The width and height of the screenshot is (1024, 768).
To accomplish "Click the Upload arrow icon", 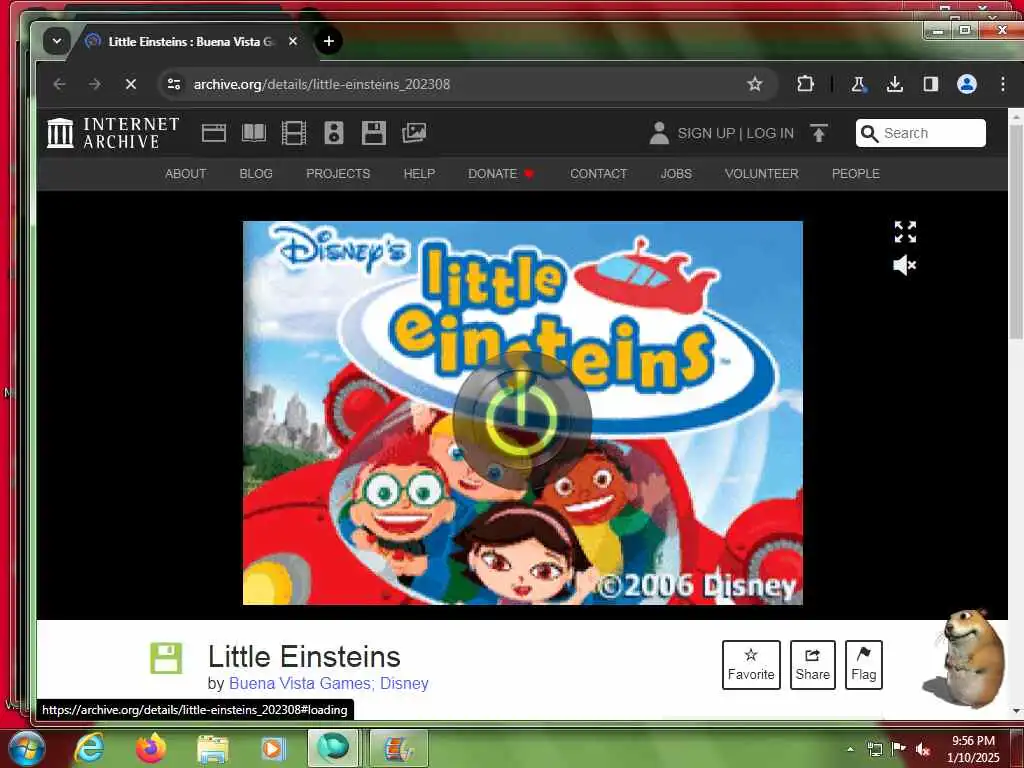I will 819,133.
